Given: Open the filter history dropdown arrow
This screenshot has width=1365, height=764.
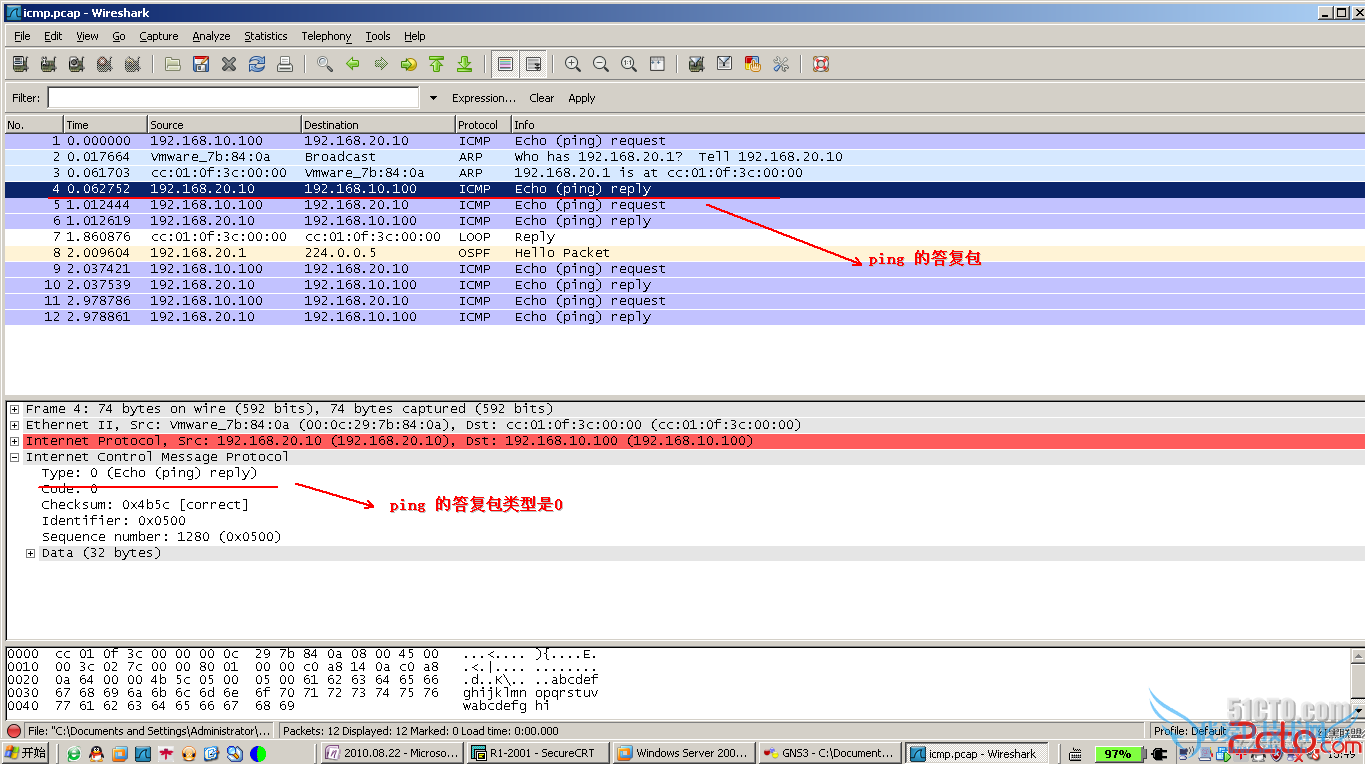Looking at the screenshot, I should pos(433,98).
